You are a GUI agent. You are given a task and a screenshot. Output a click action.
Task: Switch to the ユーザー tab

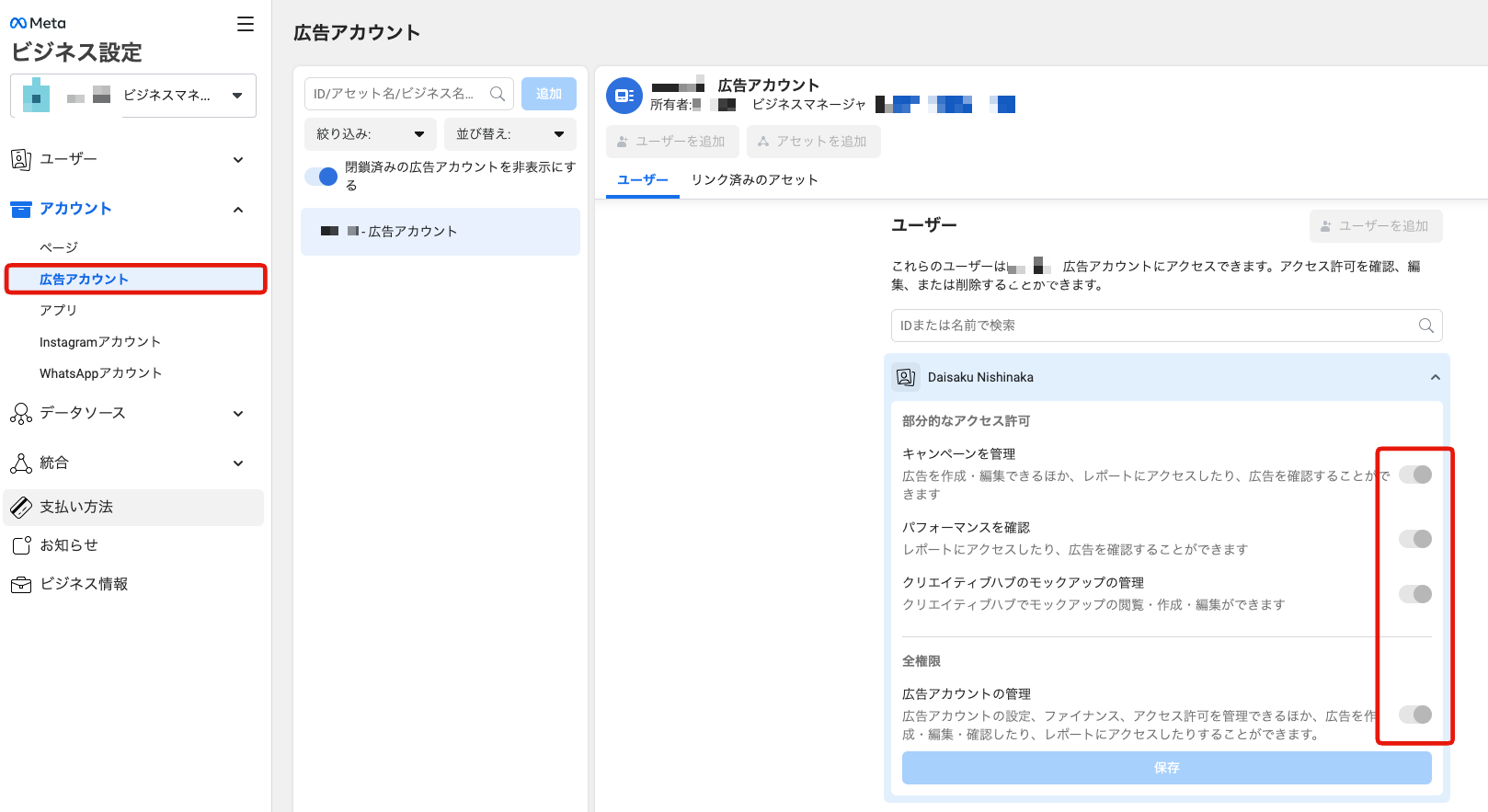tap(643, 179)
